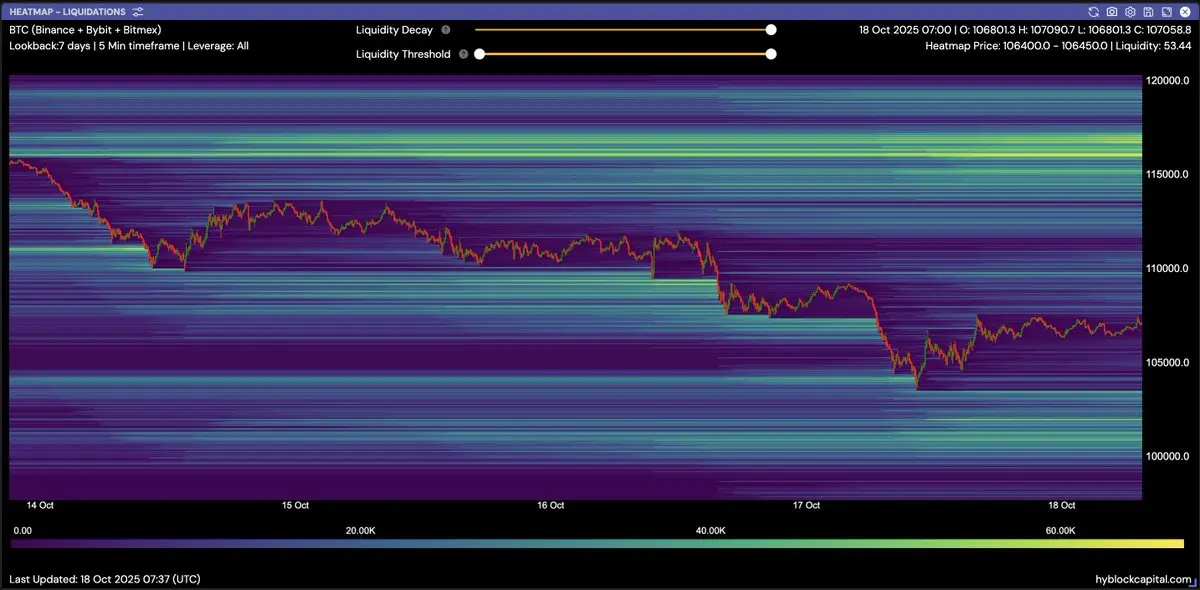Close the heatmap panel
This screenshot has height=590, width=1200.
(1184, 11)
